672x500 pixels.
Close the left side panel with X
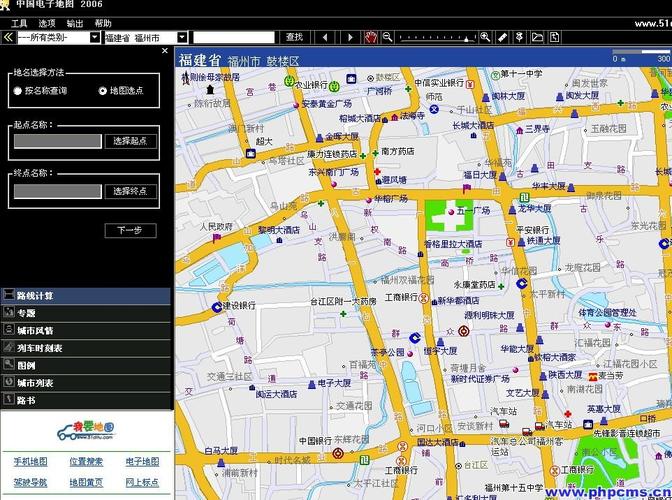[x=165, y=50]
